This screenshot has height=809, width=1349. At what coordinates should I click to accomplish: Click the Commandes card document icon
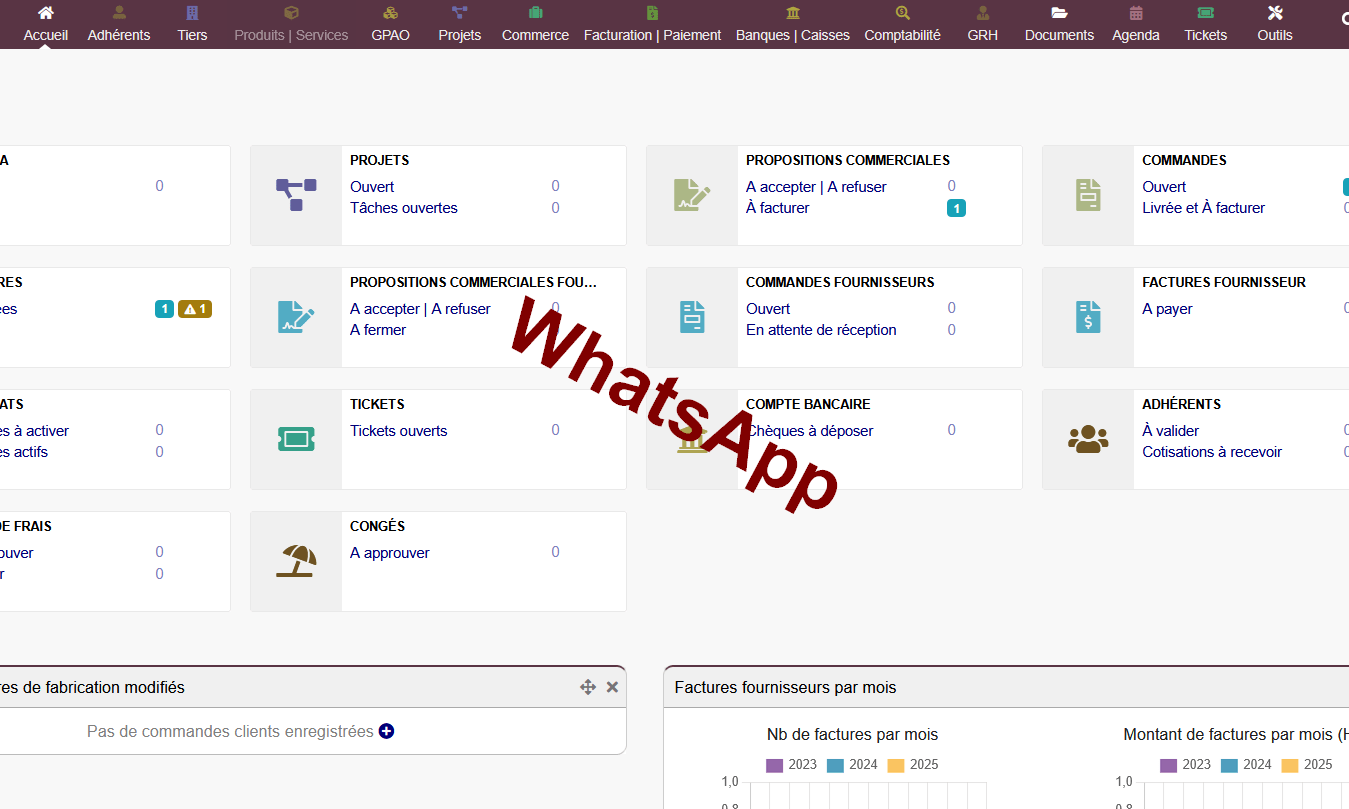(x=1088, y=195)
